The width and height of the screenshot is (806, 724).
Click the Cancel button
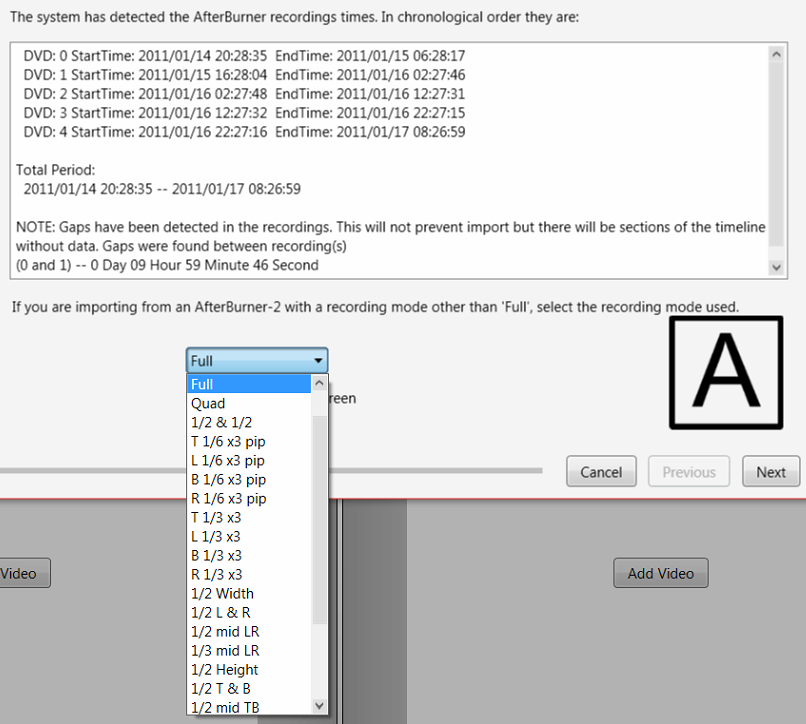(x=601, y=472)
